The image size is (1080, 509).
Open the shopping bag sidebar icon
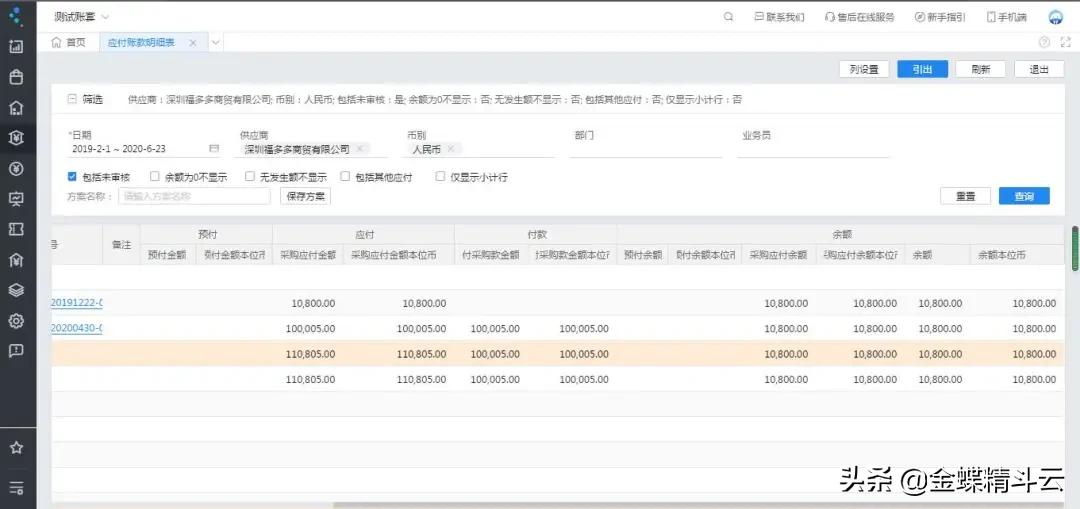pyautogui.click(x=17, y=77)
